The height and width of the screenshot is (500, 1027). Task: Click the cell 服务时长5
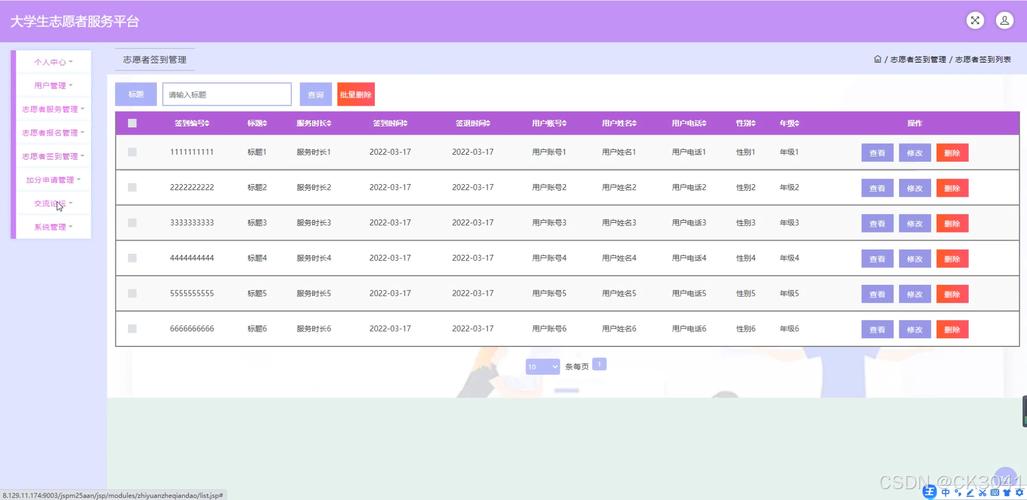pos(314,294)
